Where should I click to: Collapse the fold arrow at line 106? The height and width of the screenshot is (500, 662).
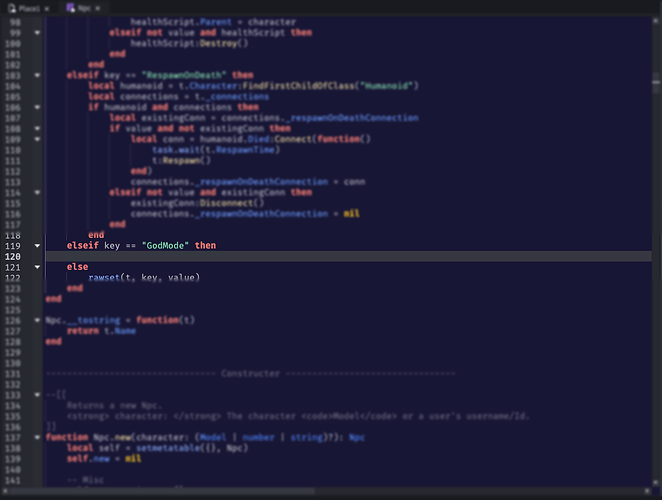click(37, 107)
